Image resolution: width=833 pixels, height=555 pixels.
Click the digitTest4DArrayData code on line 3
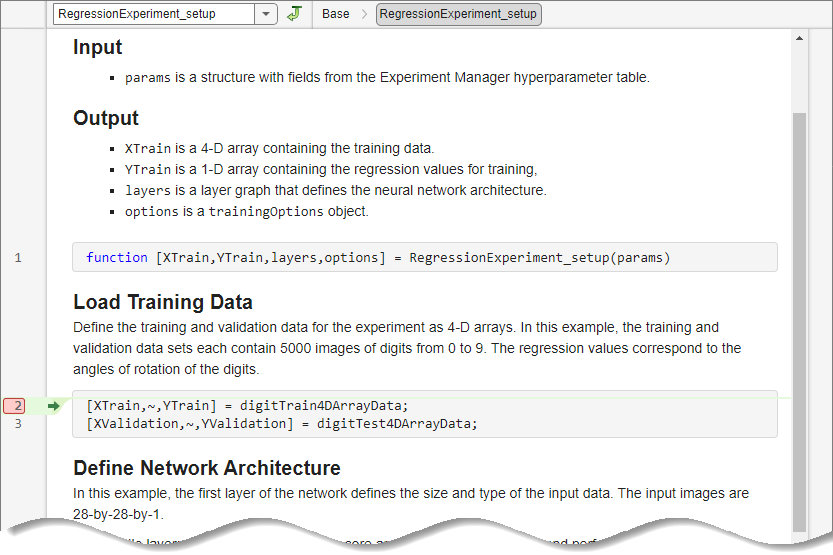(397, 424)
